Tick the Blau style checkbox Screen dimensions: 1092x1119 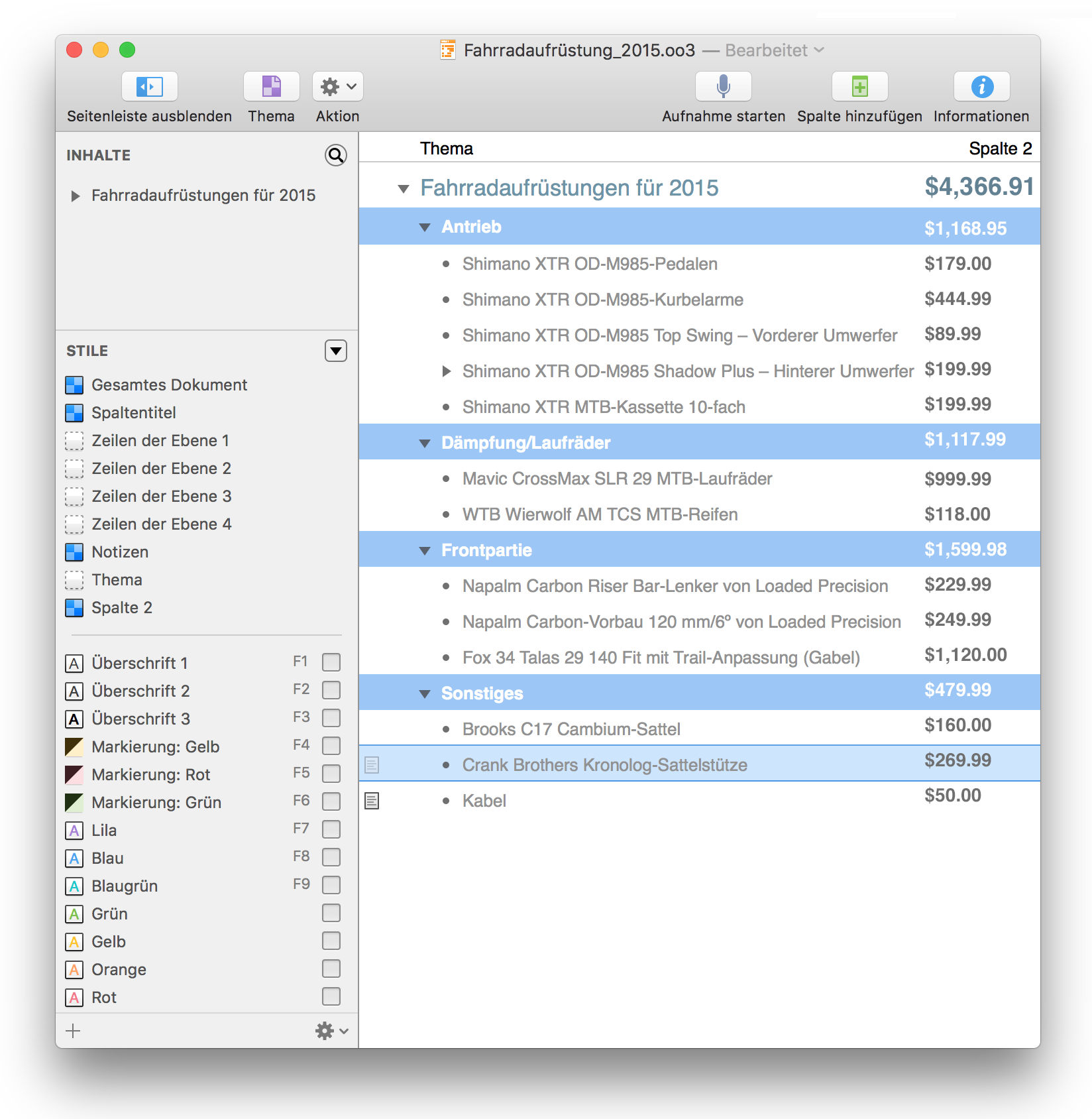point(331,857)
